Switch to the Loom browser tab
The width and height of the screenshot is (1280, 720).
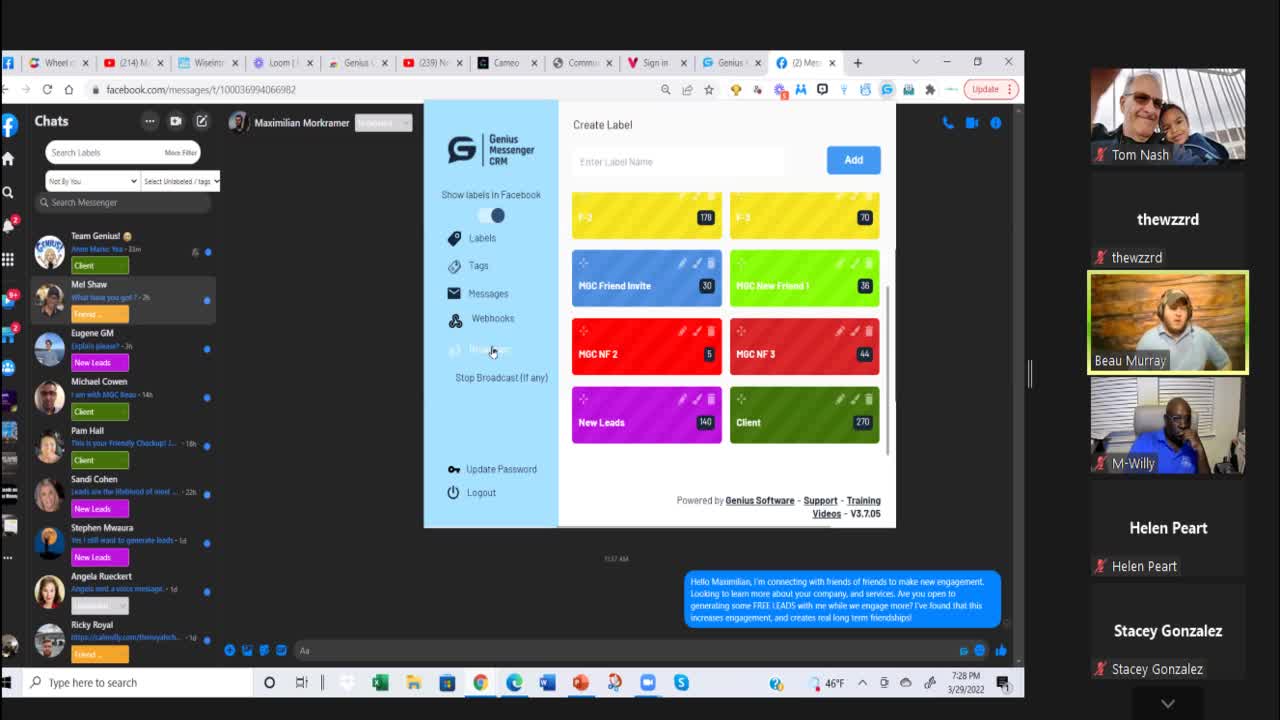(x=283, y=63)
